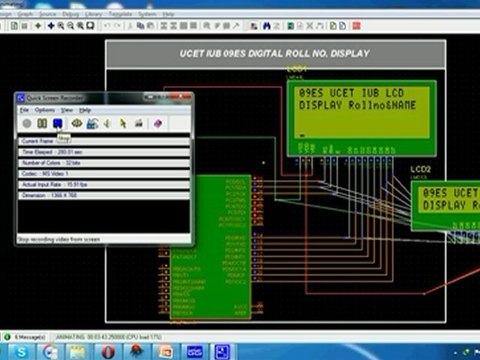The image size is (480, 360).
Task: Click the yellow-green page icon near the toolbar's right end
Action: pos(333,26)
